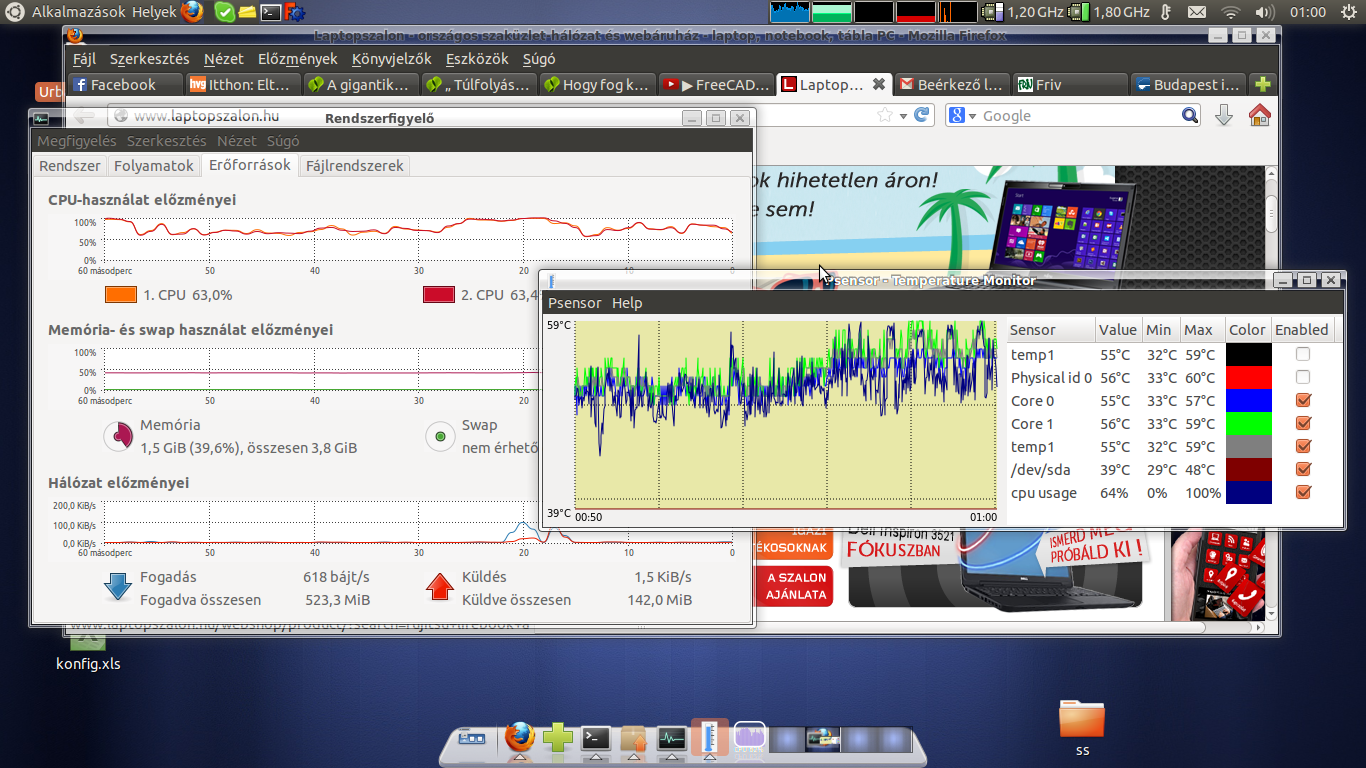This screenshot has height=768, width=1366.
Task: Open the package updater box icon in dock
Action: tap(634, 739)
